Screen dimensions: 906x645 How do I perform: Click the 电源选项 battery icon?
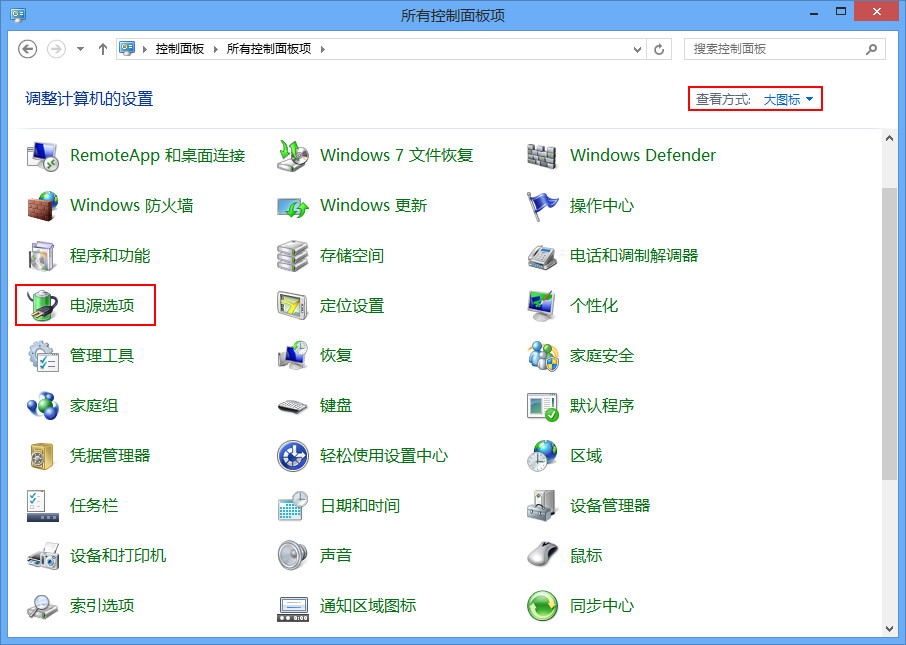(x=43, y=306)
